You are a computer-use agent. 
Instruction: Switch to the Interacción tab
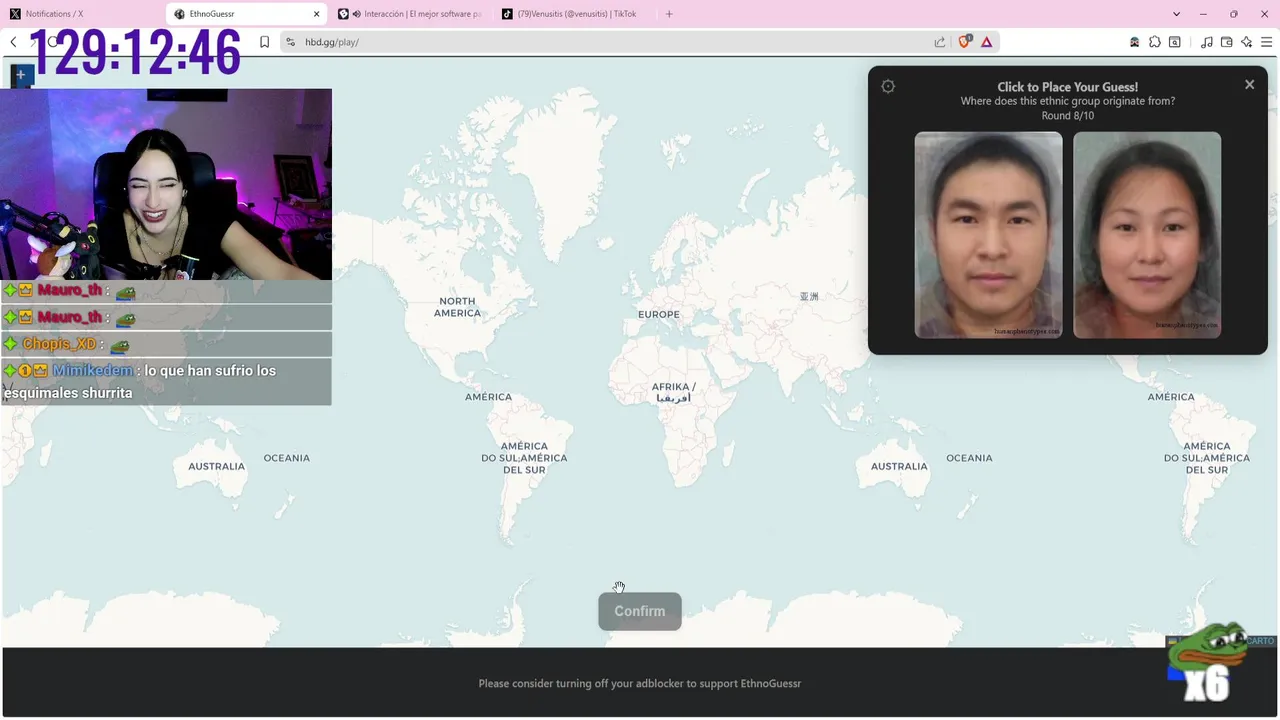[410, 14]
